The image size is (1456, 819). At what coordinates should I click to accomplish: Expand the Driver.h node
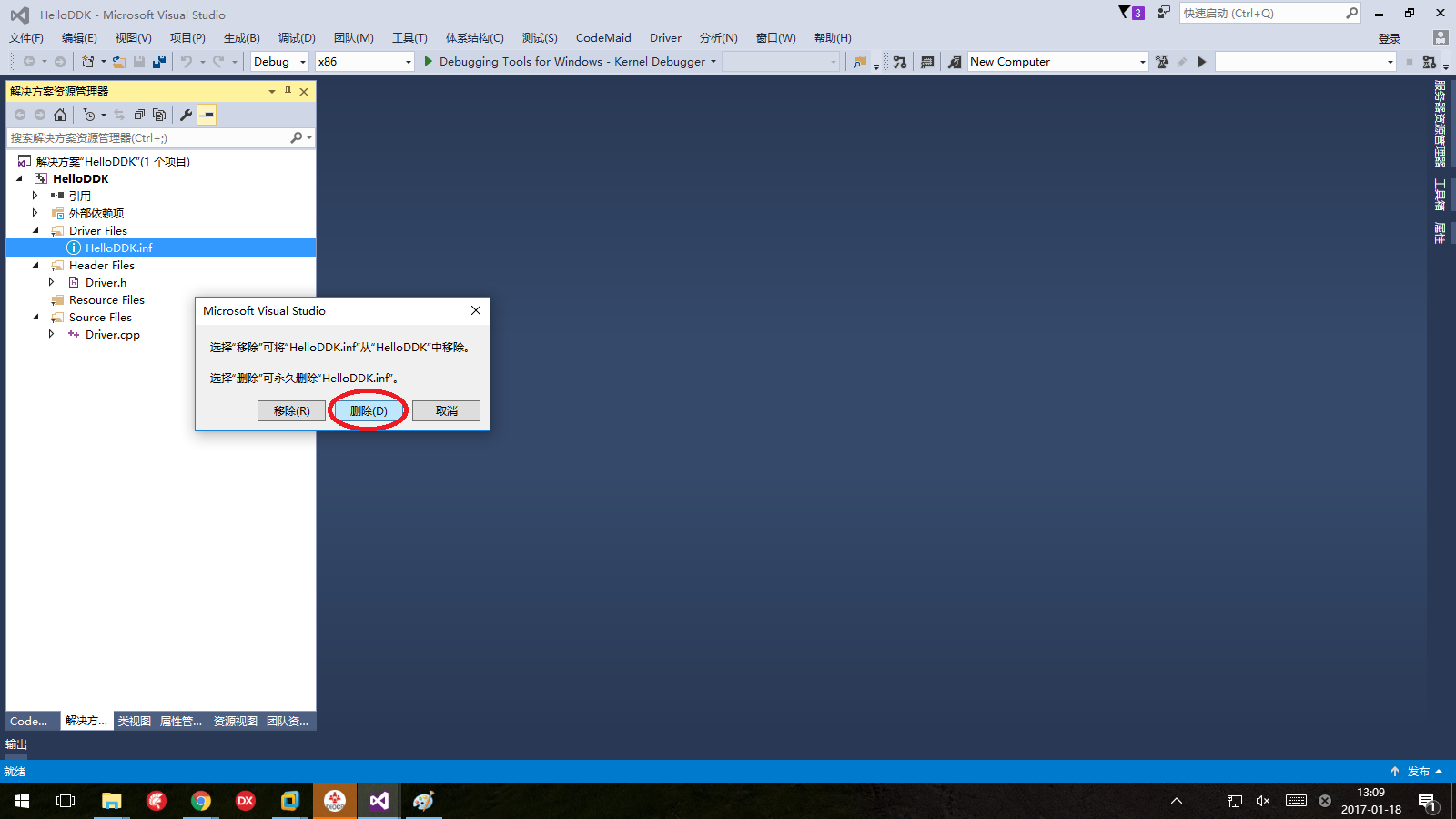click(52, 283)
